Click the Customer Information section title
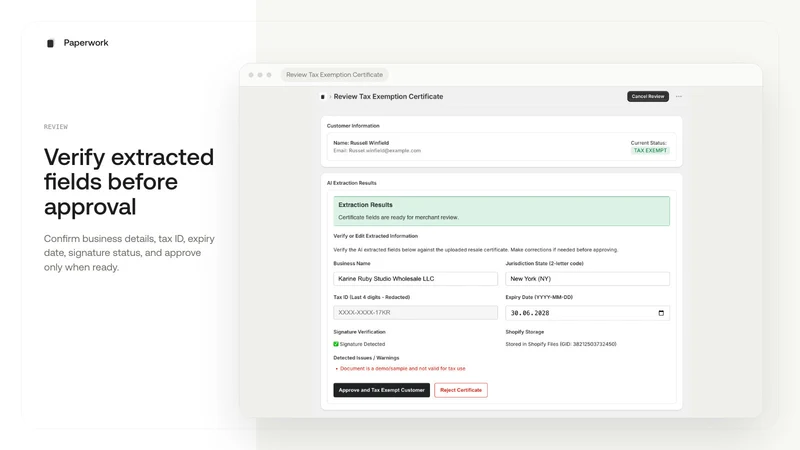This screenshot has width=800, height=450. tap(353, 126)
